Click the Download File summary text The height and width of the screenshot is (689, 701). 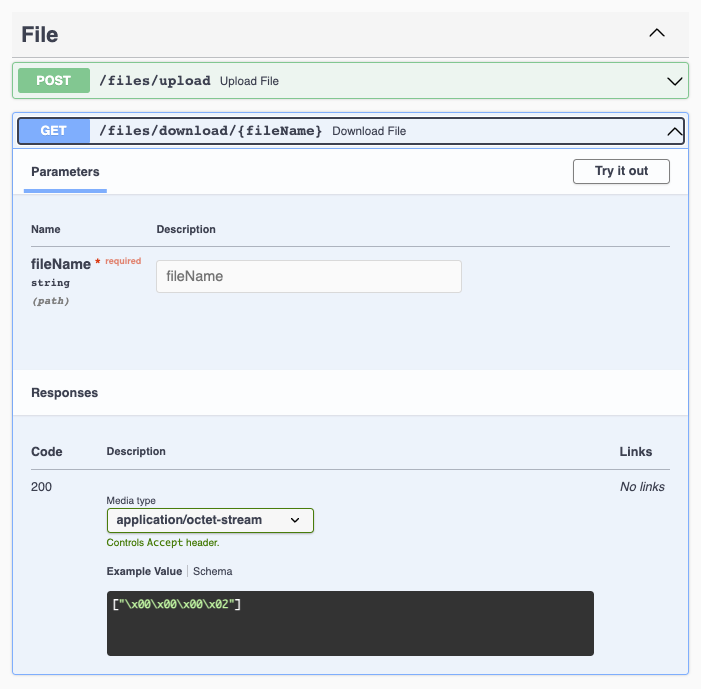(x=369, y=131)
